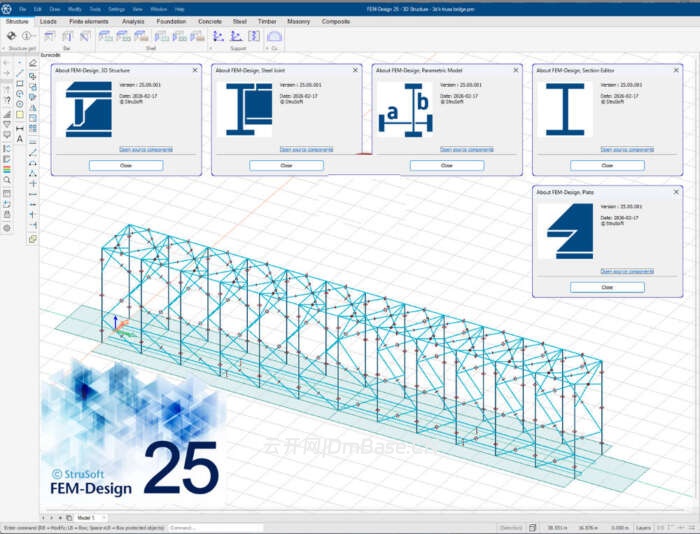Select the Beam tool in Bar group
This screenshot has width=700, height=534.
pos(50,36)
